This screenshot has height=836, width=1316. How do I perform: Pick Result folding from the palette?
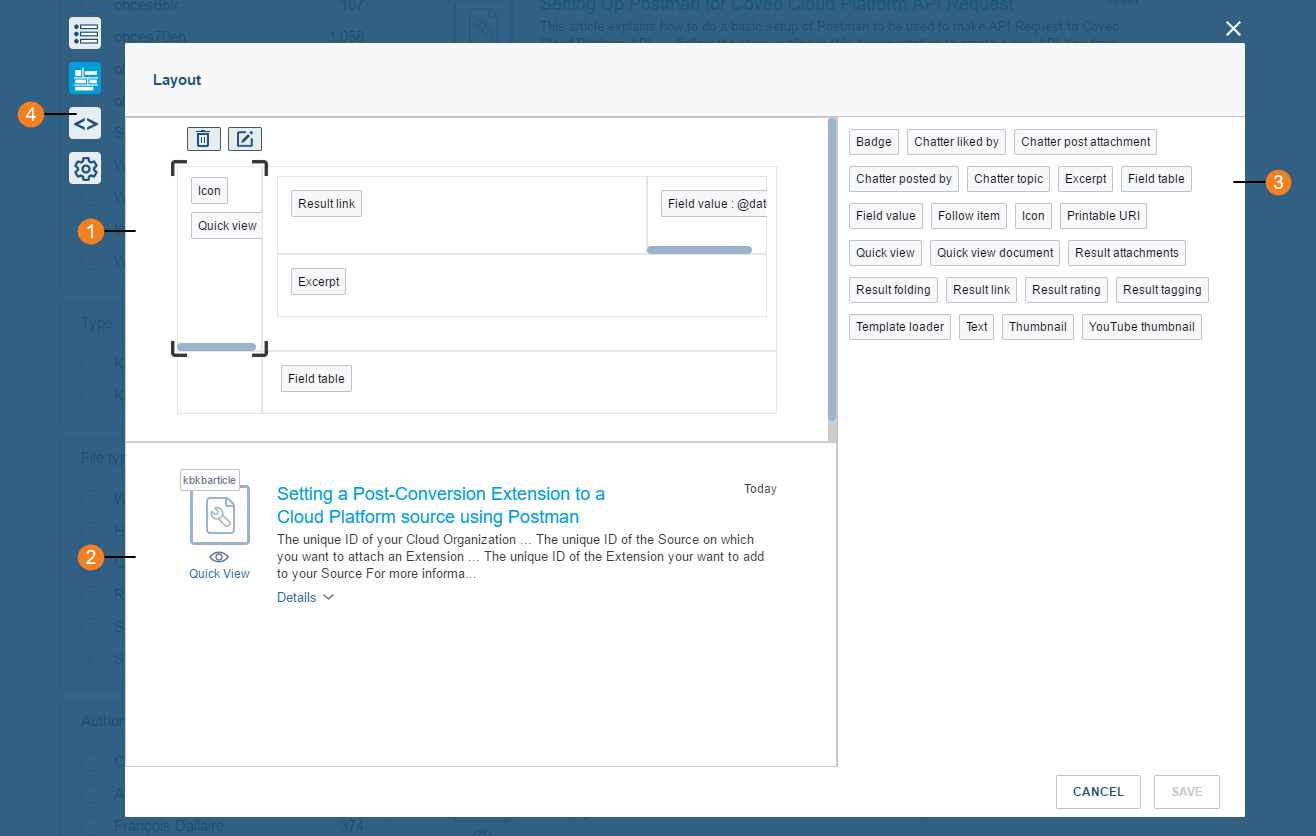click(x=893, y=290)
